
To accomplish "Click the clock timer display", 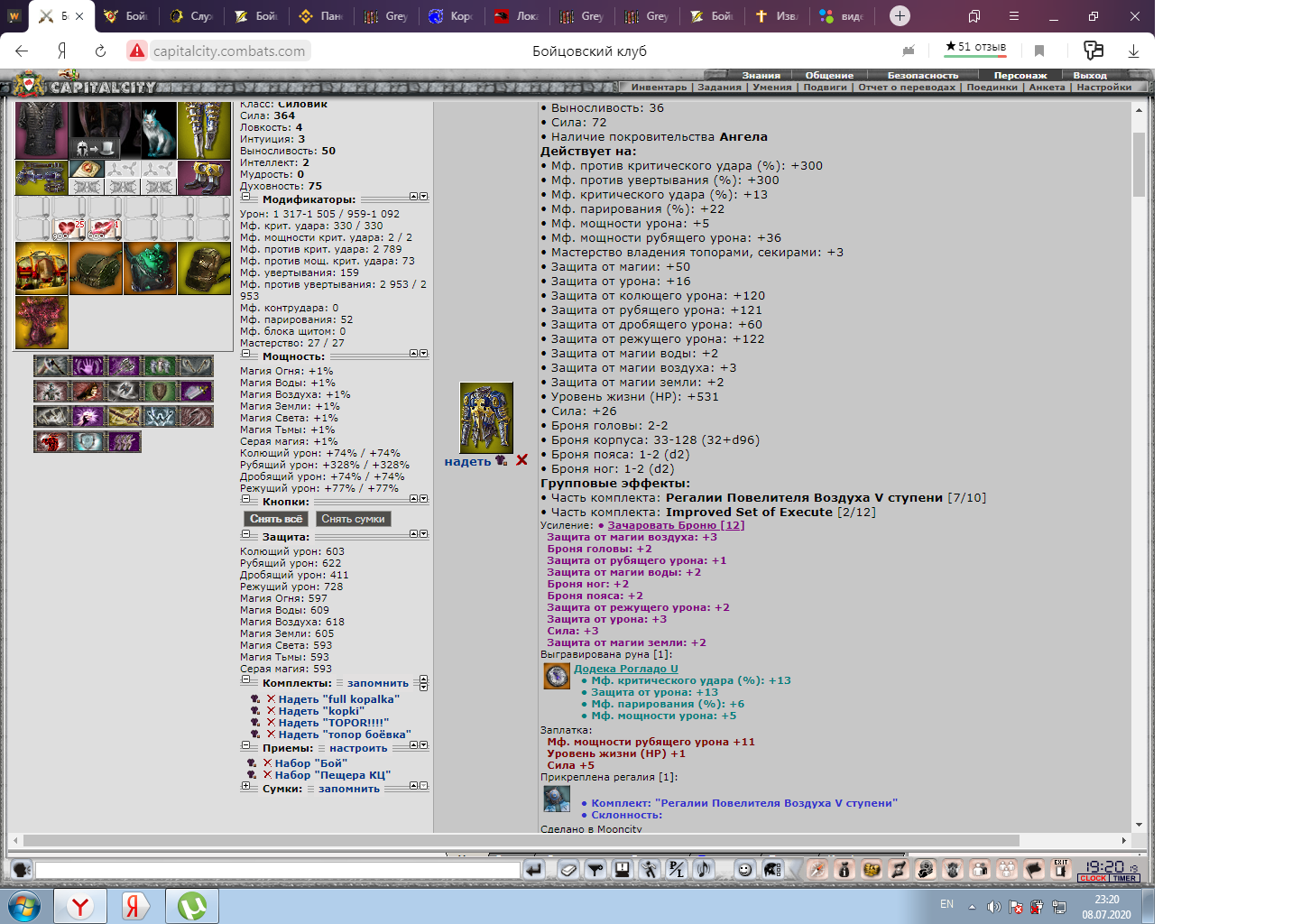I will pyautogui.click(x=1109, y=870).
